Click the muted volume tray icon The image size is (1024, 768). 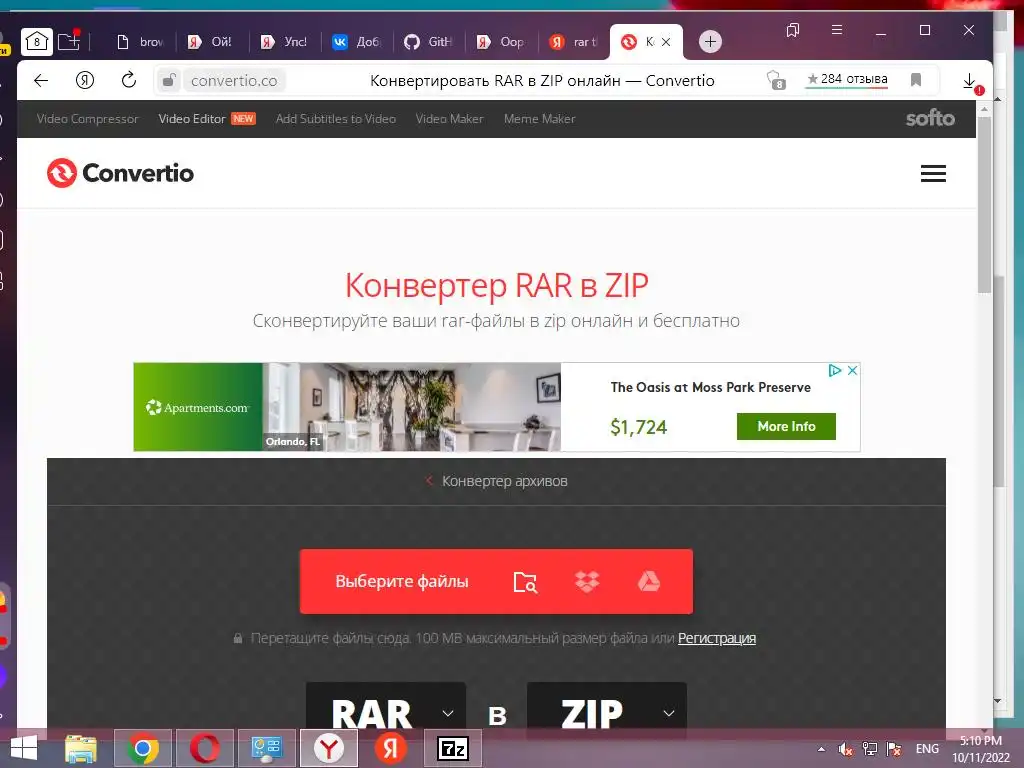point(846,749)
